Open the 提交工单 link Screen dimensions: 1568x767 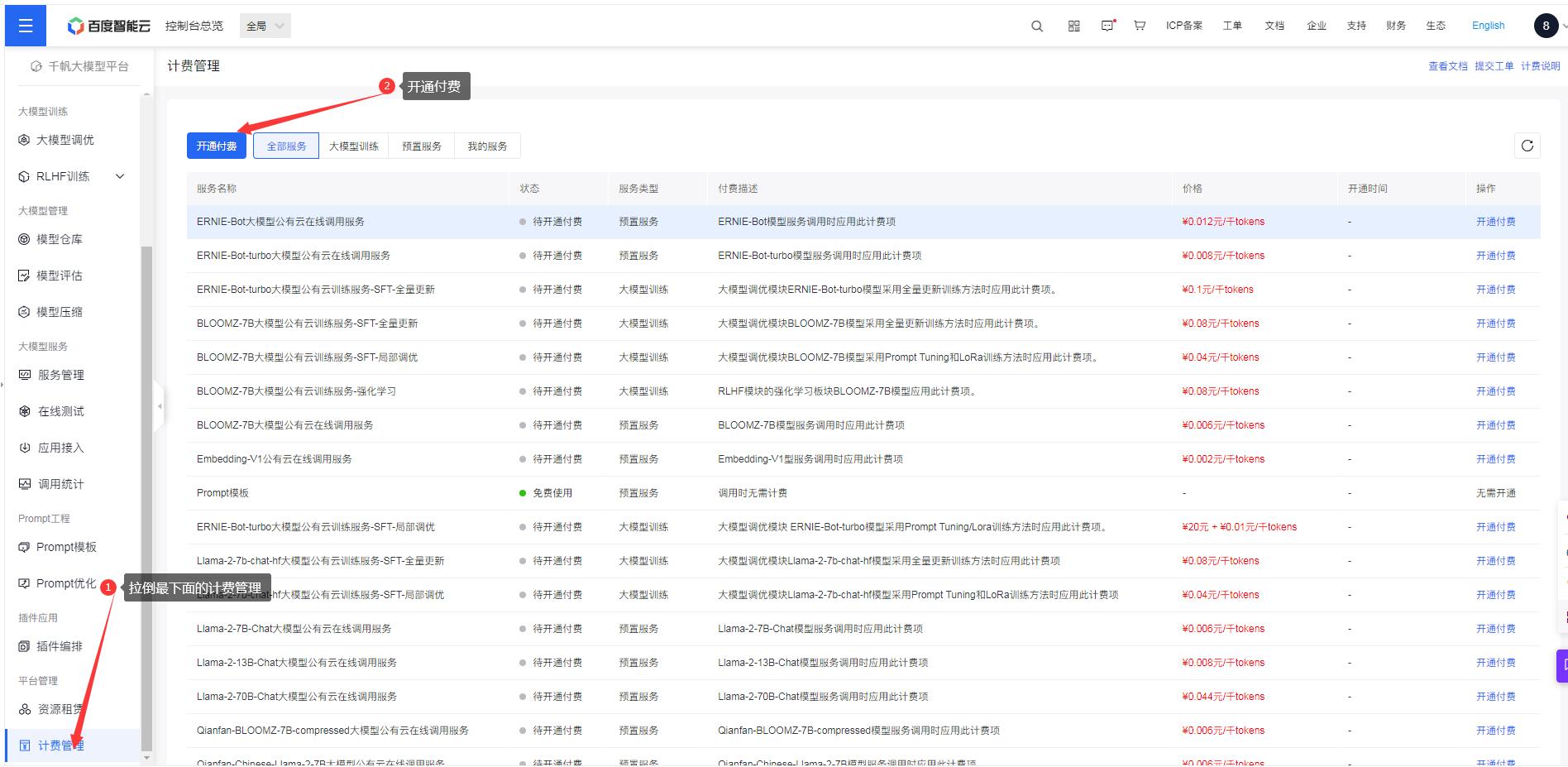(x=1494, y=66)
